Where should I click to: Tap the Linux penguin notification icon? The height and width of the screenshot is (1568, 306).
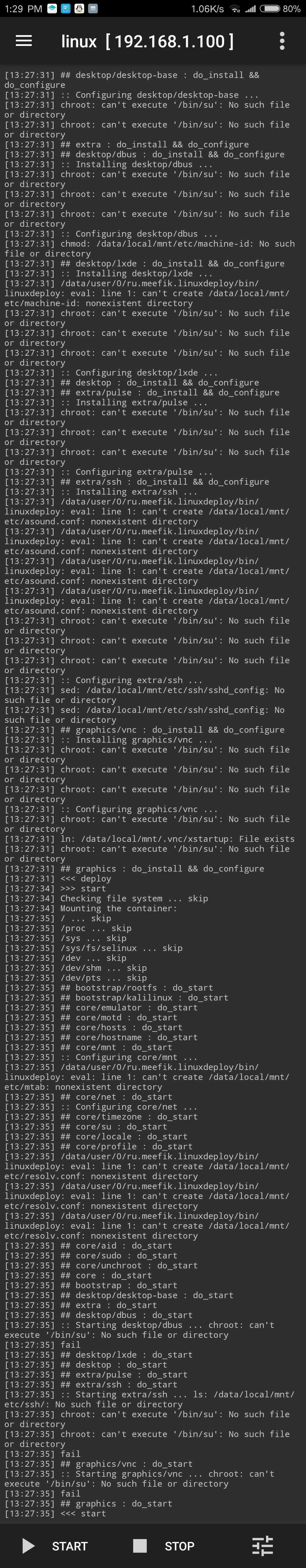(x=79, y=9)
